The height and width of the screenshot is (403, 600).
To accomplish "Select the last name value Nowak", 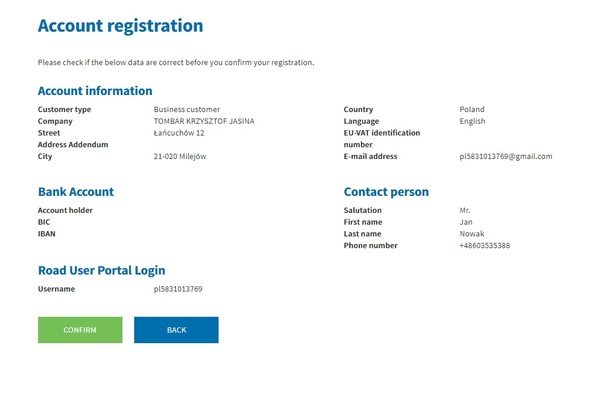I will point(472,234).
